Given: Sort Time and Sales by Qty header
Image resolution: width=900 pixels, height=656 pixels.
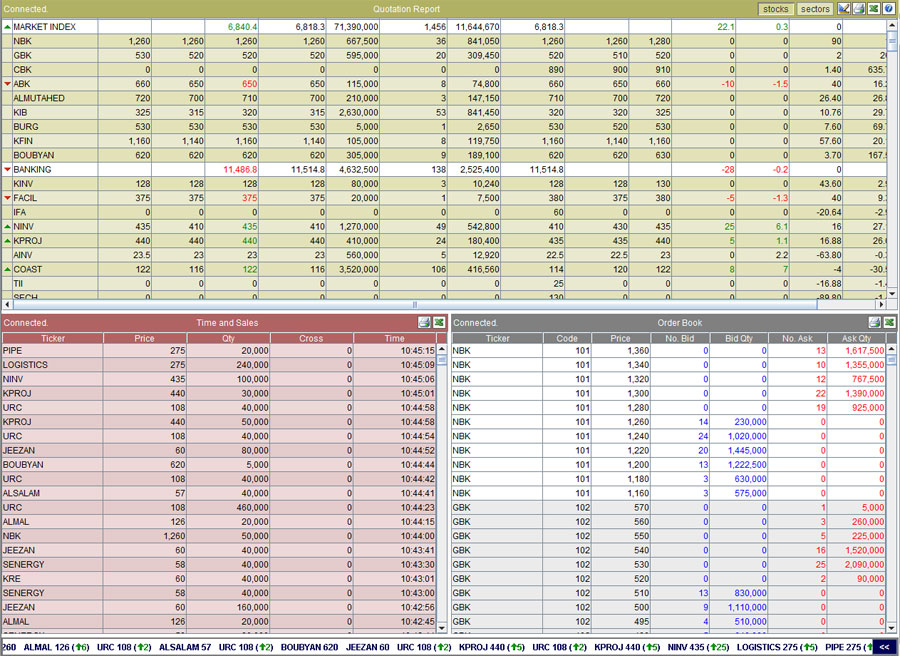Looking at the screenshot, I should [x=228, y=338].
